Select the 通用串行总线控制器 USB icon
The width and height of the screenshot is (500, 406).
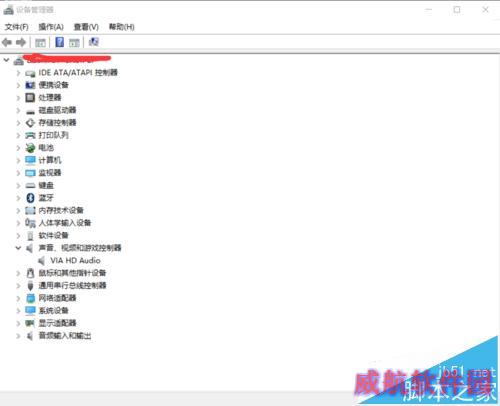click(x=30, y=286)
